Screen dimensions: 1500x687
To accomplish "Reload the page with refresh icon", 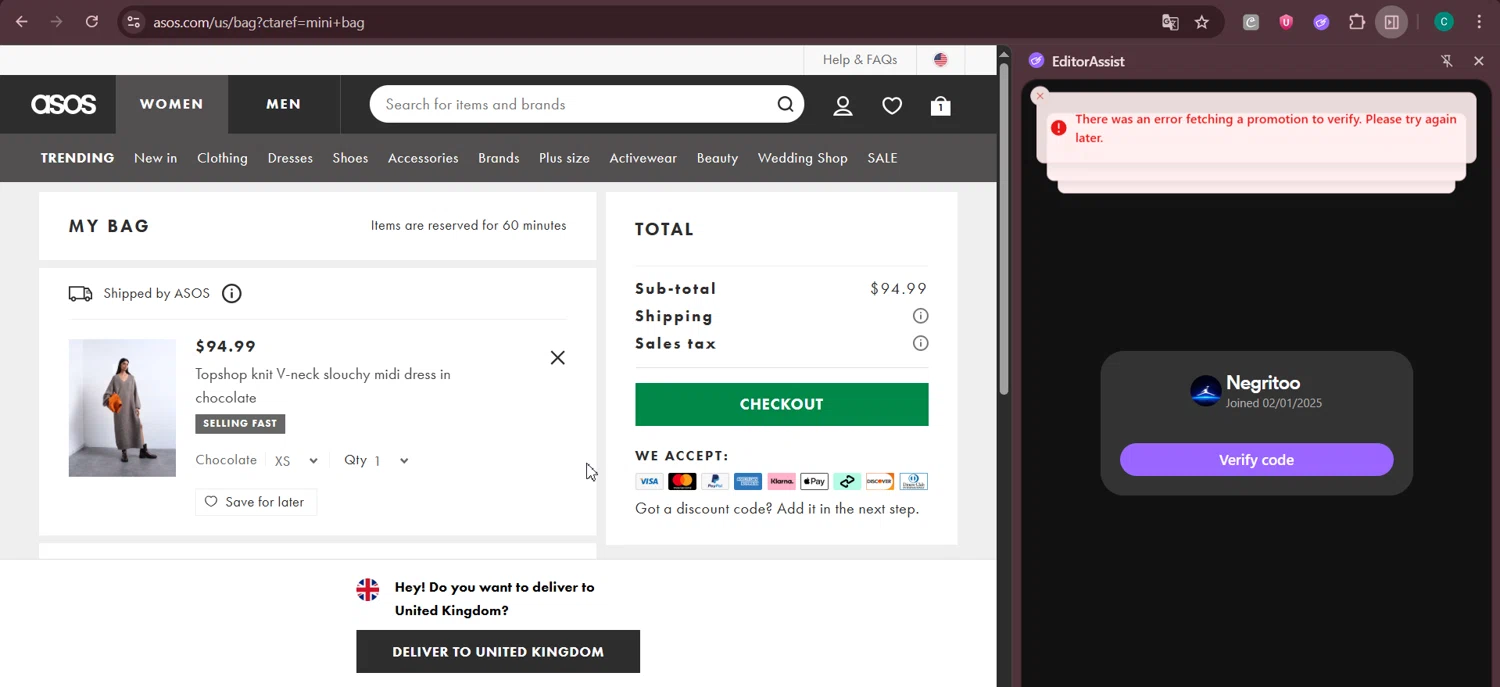I will click(91, 21).
